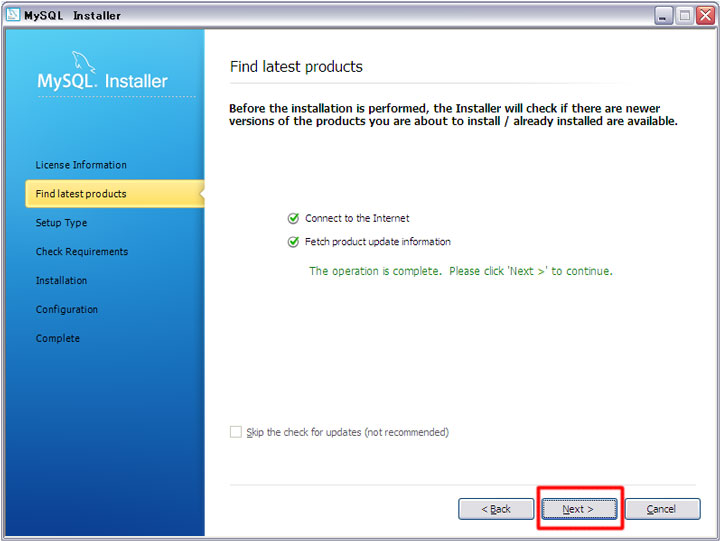Click 'Connect to the Internet' text
720x541 pixels.
click(x=357, y=218)
